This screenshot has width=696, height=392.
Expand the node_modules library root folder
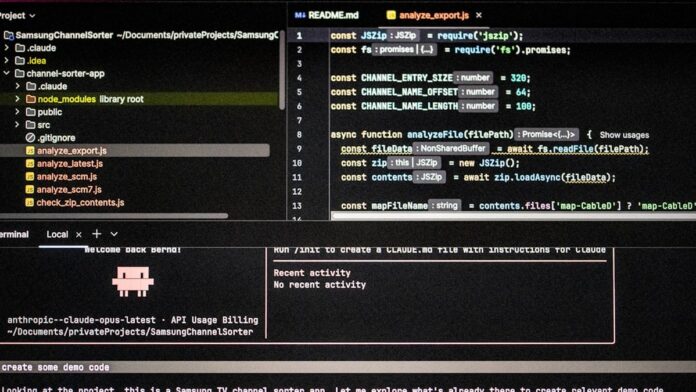tap(18, 99)
